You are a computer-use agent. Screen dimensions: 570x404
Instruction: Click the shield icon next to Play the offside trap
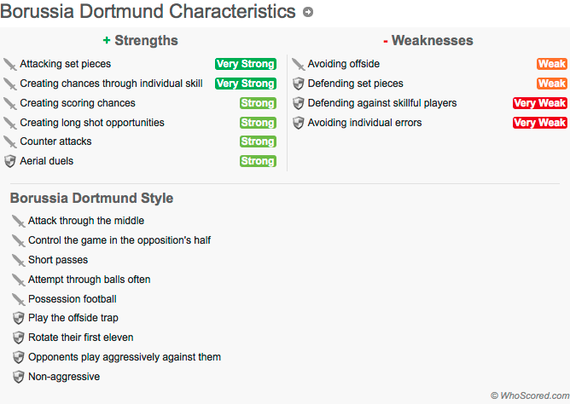pyautogui.click(x=19, y=318)
